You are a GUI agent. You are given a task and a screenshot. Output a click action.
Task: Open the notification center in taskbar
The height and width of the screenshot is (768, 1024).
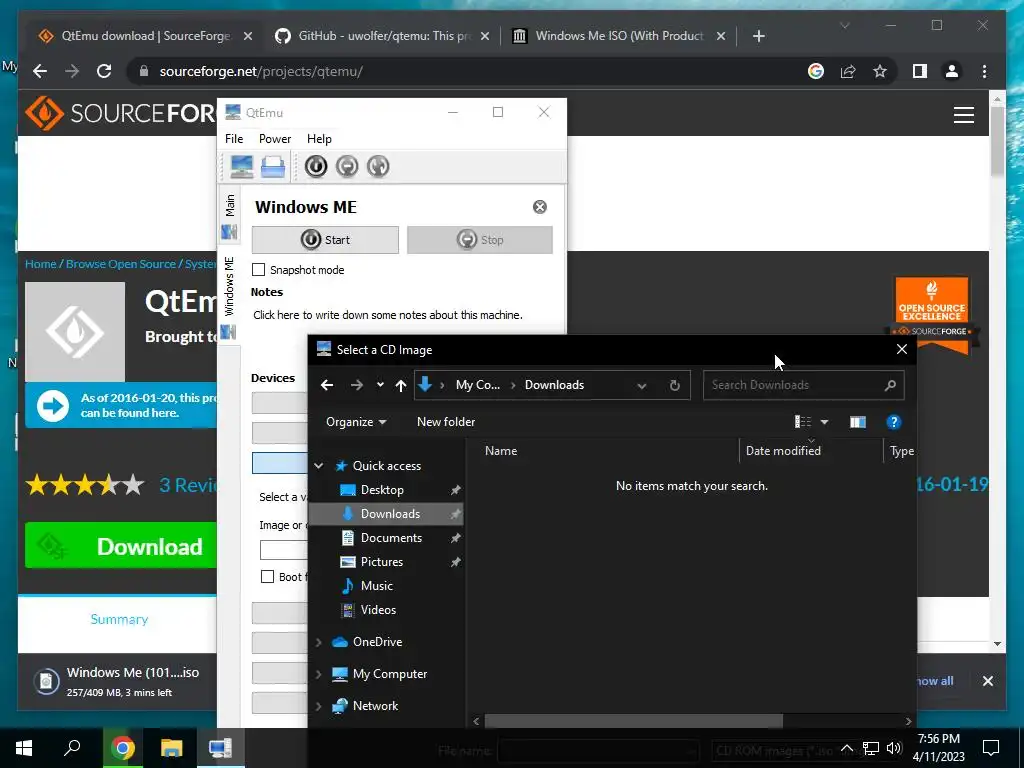[991, 747]
